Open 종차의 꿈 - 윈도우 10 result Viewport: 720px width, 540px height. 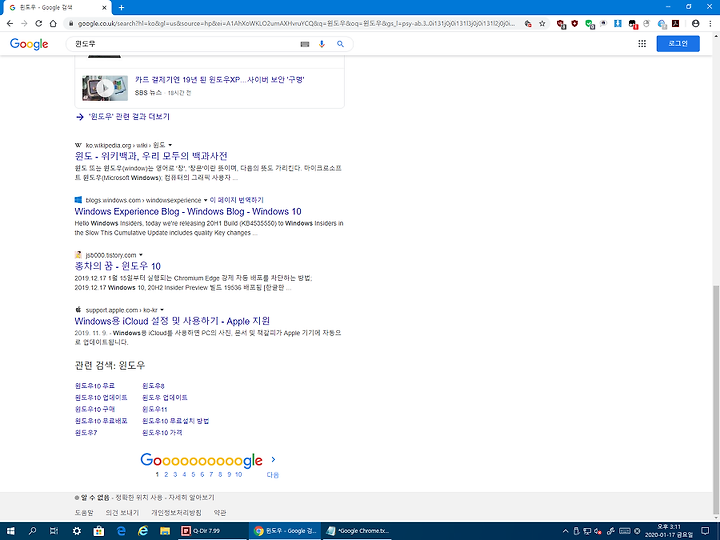point(118,266)
